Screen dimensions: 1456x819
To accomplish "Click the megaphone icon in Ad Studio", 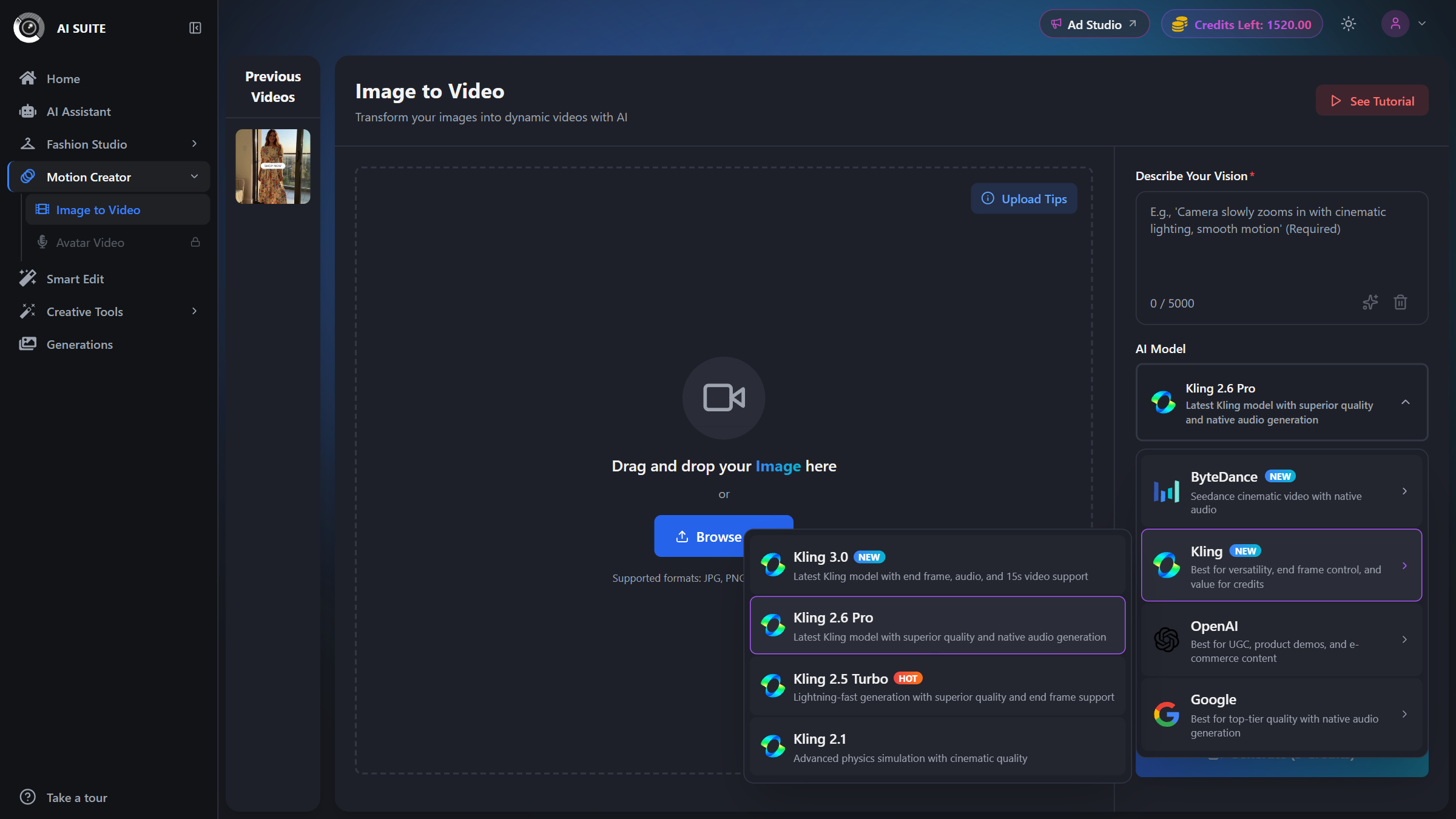I will point(1057,24).
